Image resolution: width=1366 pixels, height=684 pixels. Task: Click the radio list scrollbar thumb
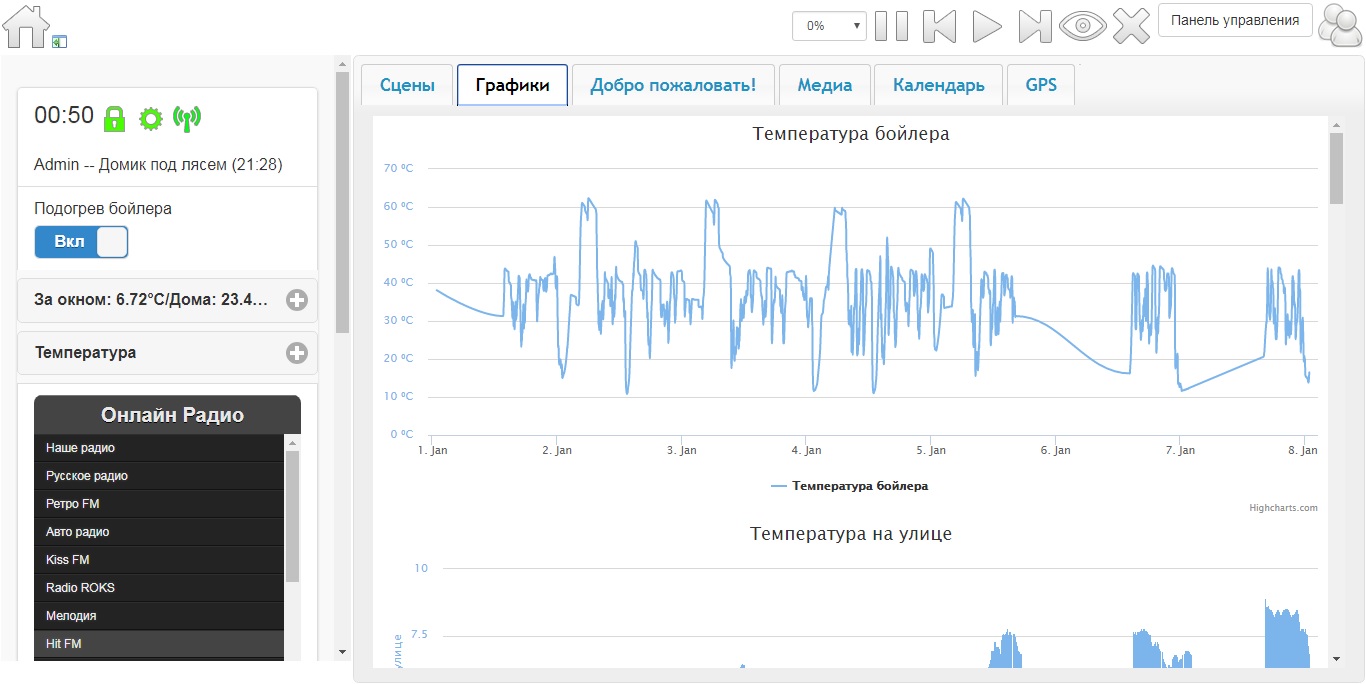(293, 516)
